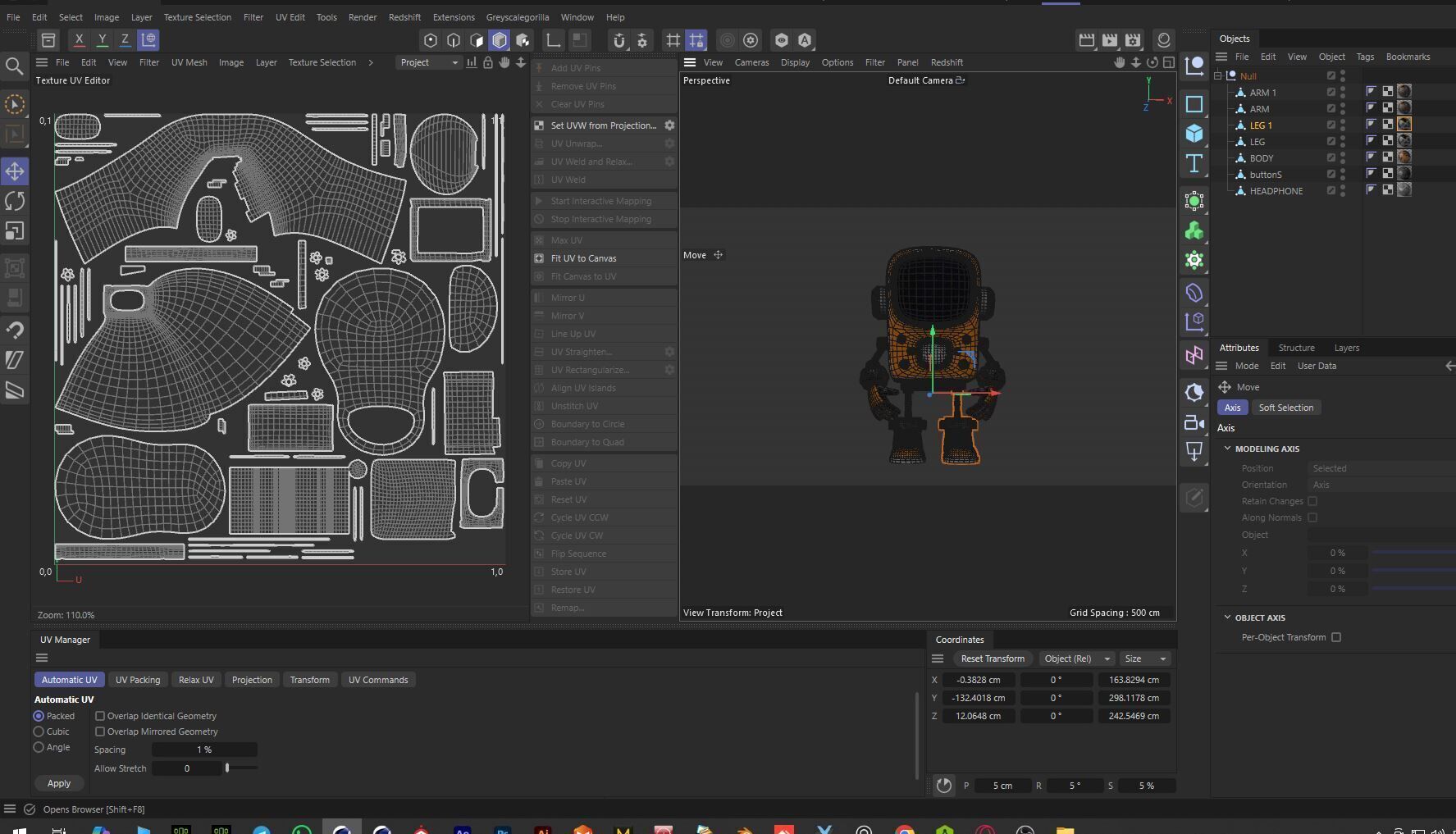Select the Move tool in left toolbar

click(x=15, y=171)
